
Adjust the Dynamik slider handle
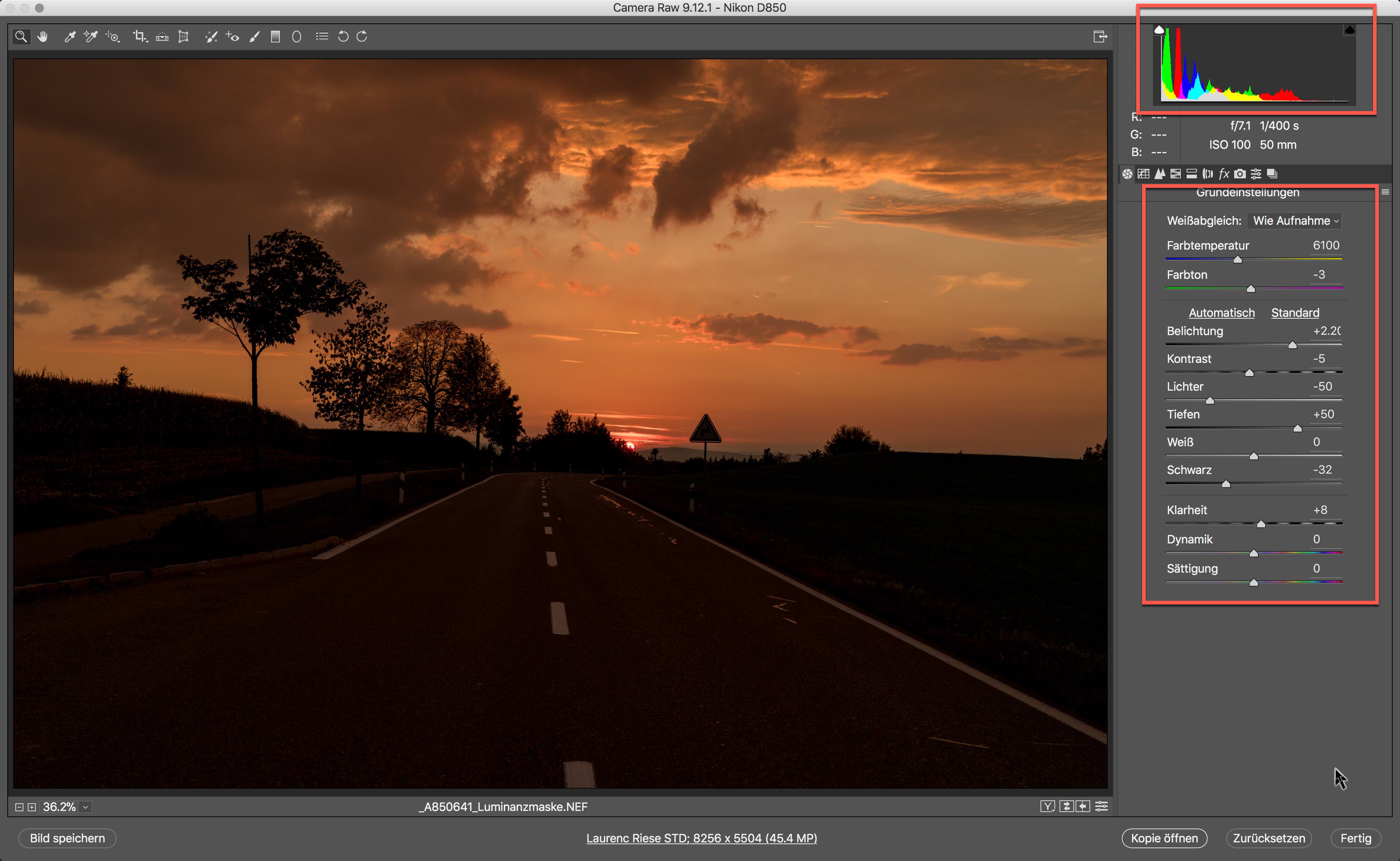click(x=1254, y=554)
